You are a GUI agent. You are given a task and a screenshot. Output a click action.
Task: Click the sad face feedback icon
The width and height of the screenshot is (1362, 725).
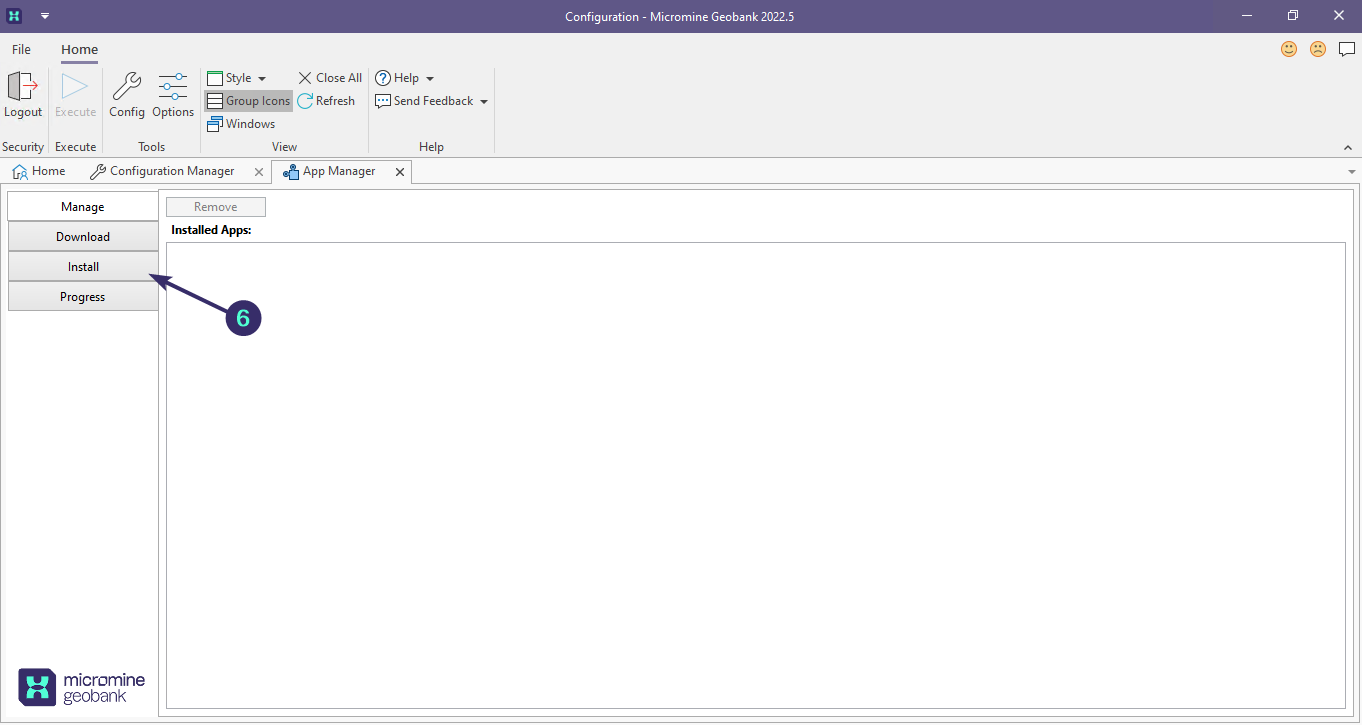click(1318, 49)
